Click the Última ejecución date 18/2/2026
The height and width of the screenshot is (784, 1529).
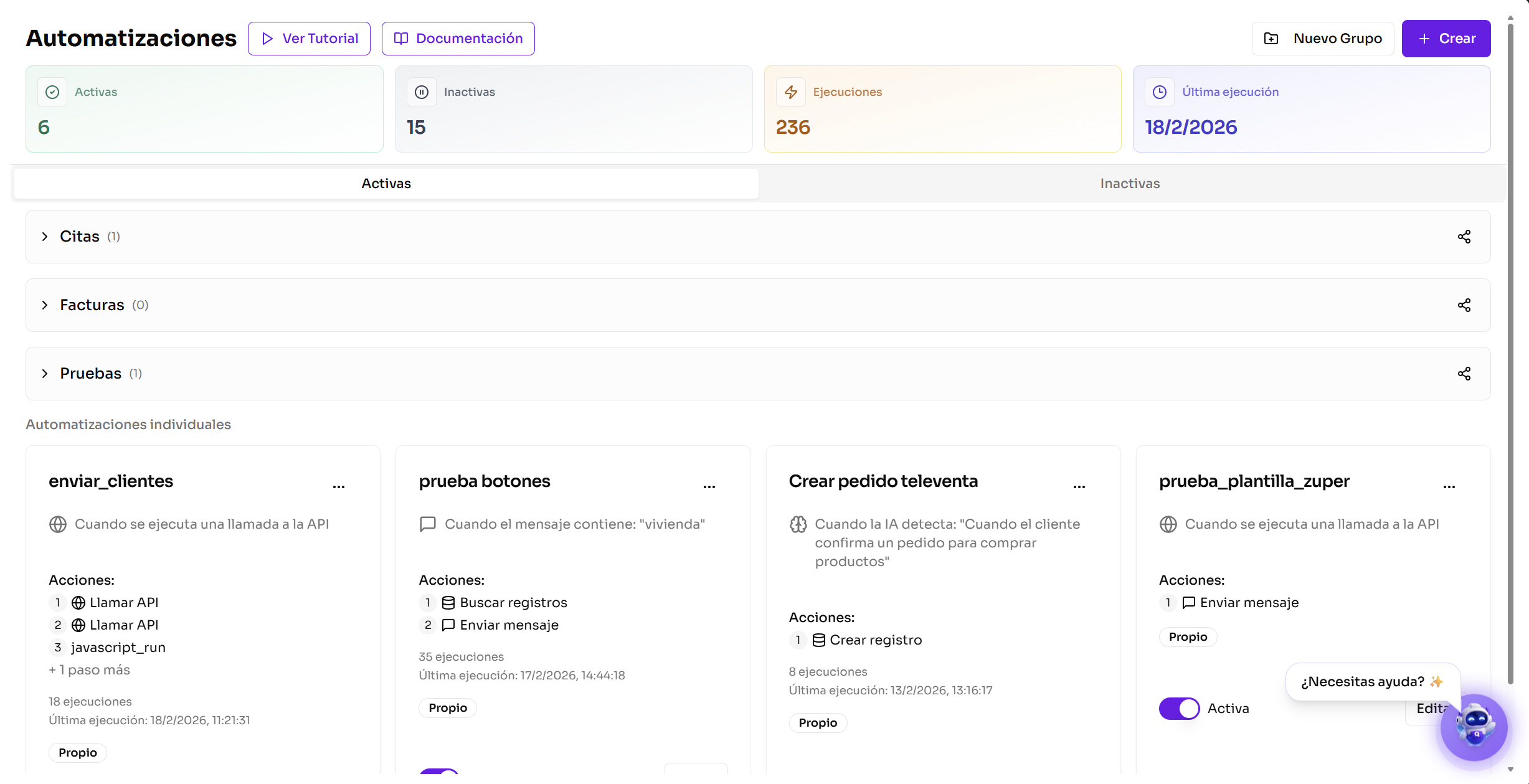tap(1191, 128)
